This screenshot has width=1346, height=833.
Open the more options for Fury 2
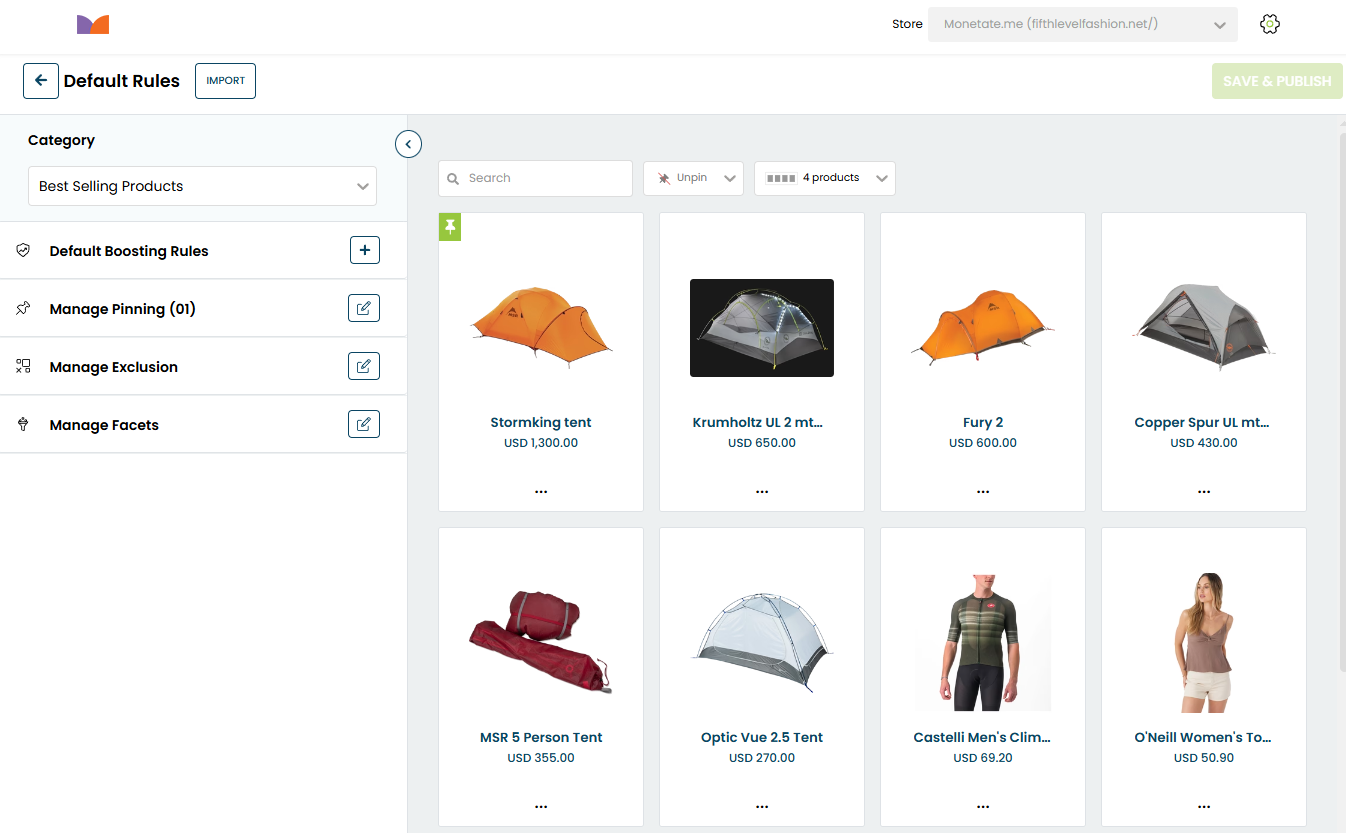pyautogui.click(x=983, y=491)
